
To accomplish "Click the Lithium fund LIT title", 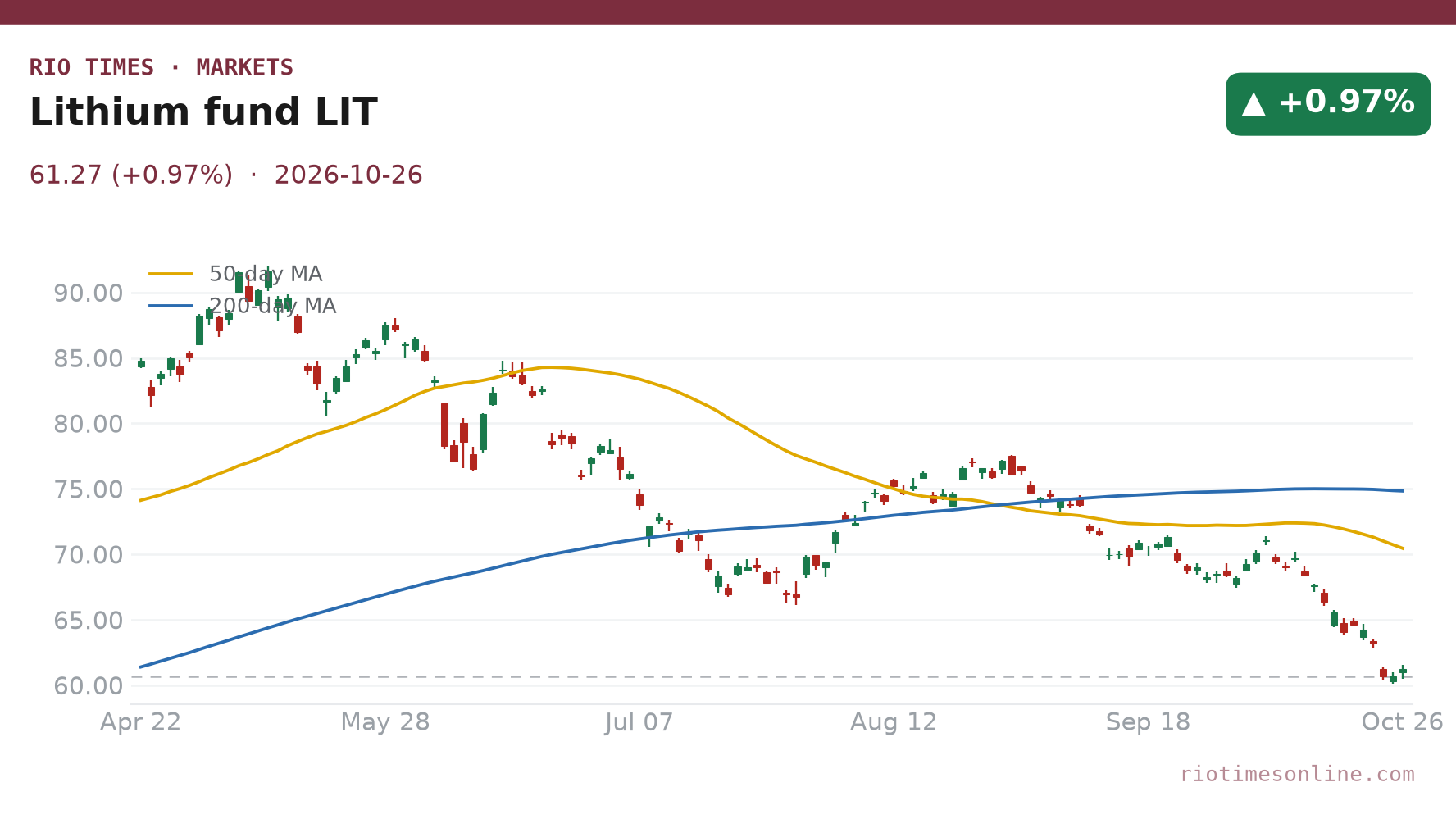I will pyautogui.click(x=203, y=112).
